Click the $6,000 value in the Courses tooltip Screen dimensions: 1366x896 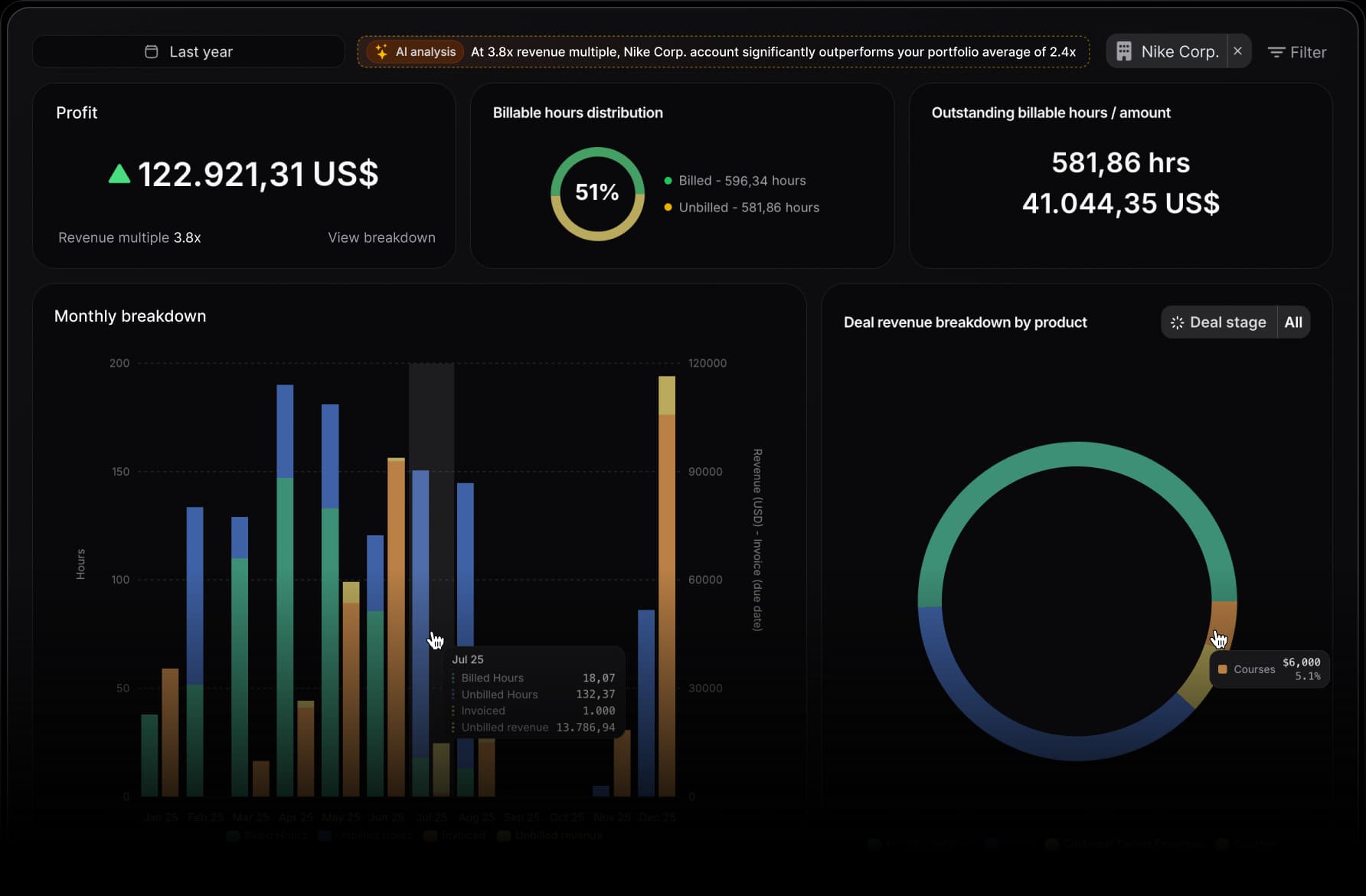tap(1301, 662)
